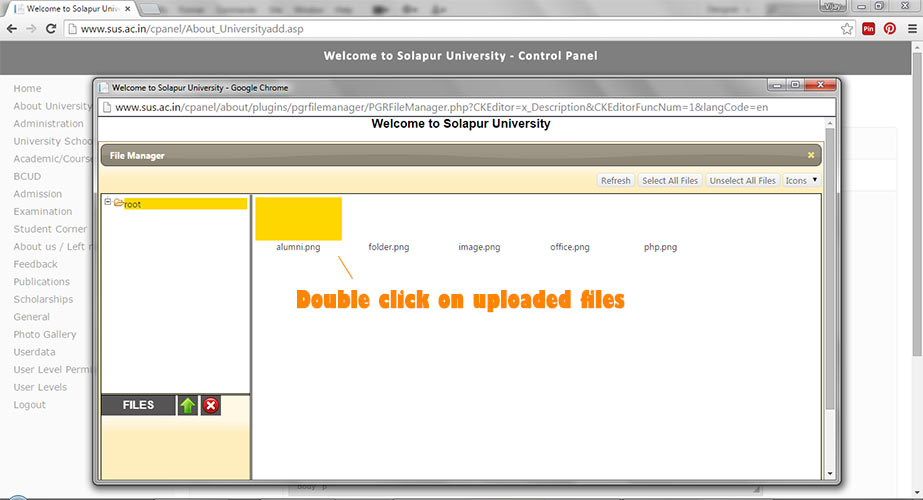Select the root folder in tree
The image size is (923, 500).
coord(185,204)
